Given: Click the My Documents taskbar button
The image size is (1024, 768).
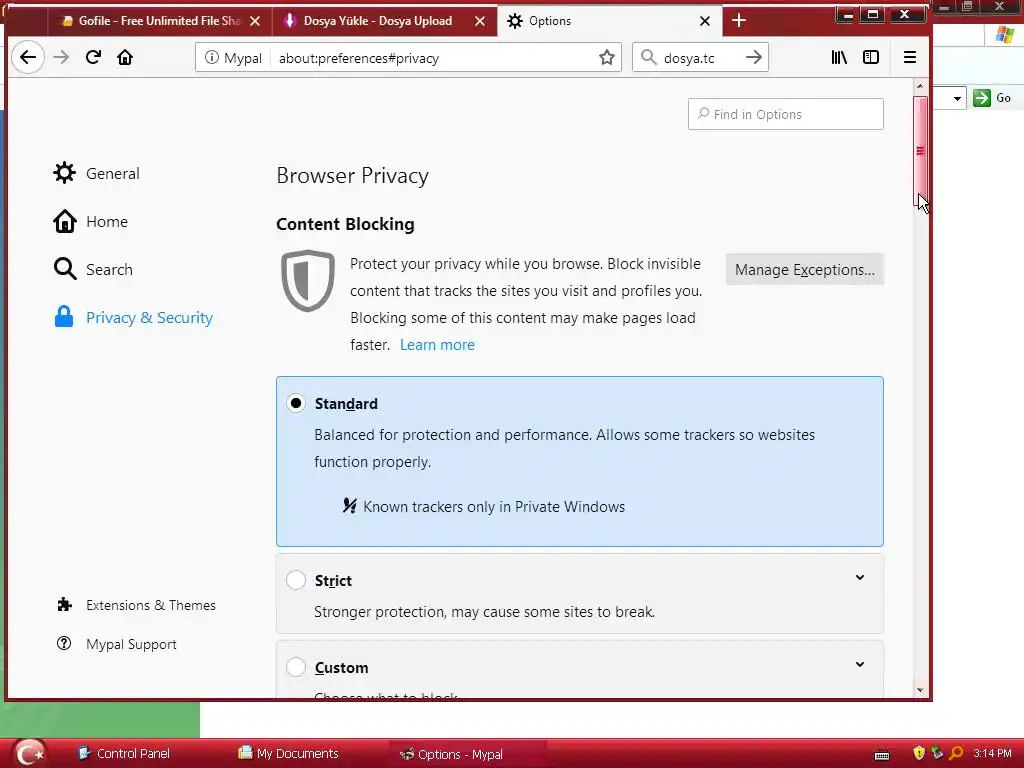Looking at the screenshot, I should coord(288,754).
